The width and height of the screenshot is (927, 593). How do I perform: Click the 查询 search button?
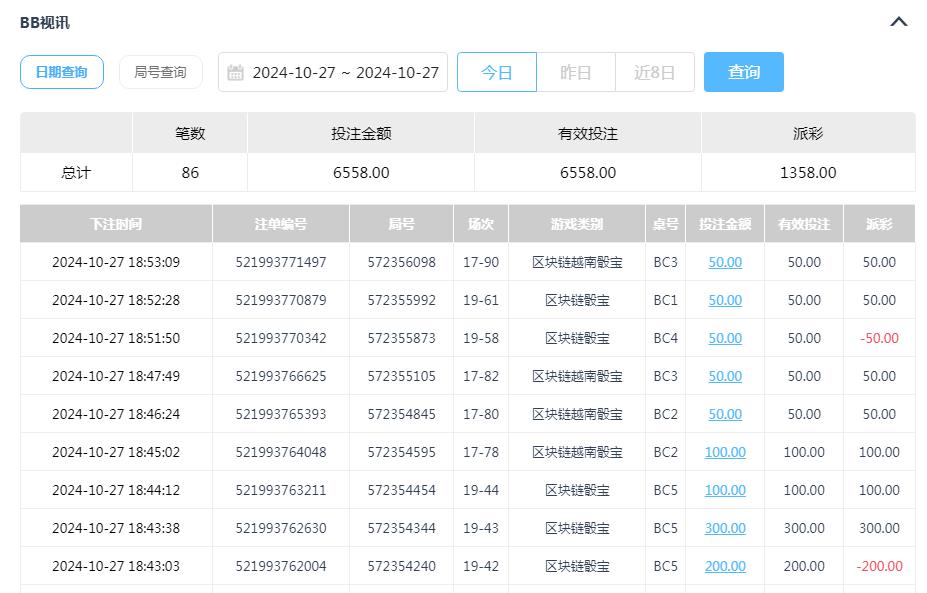(x=743, y=71)
